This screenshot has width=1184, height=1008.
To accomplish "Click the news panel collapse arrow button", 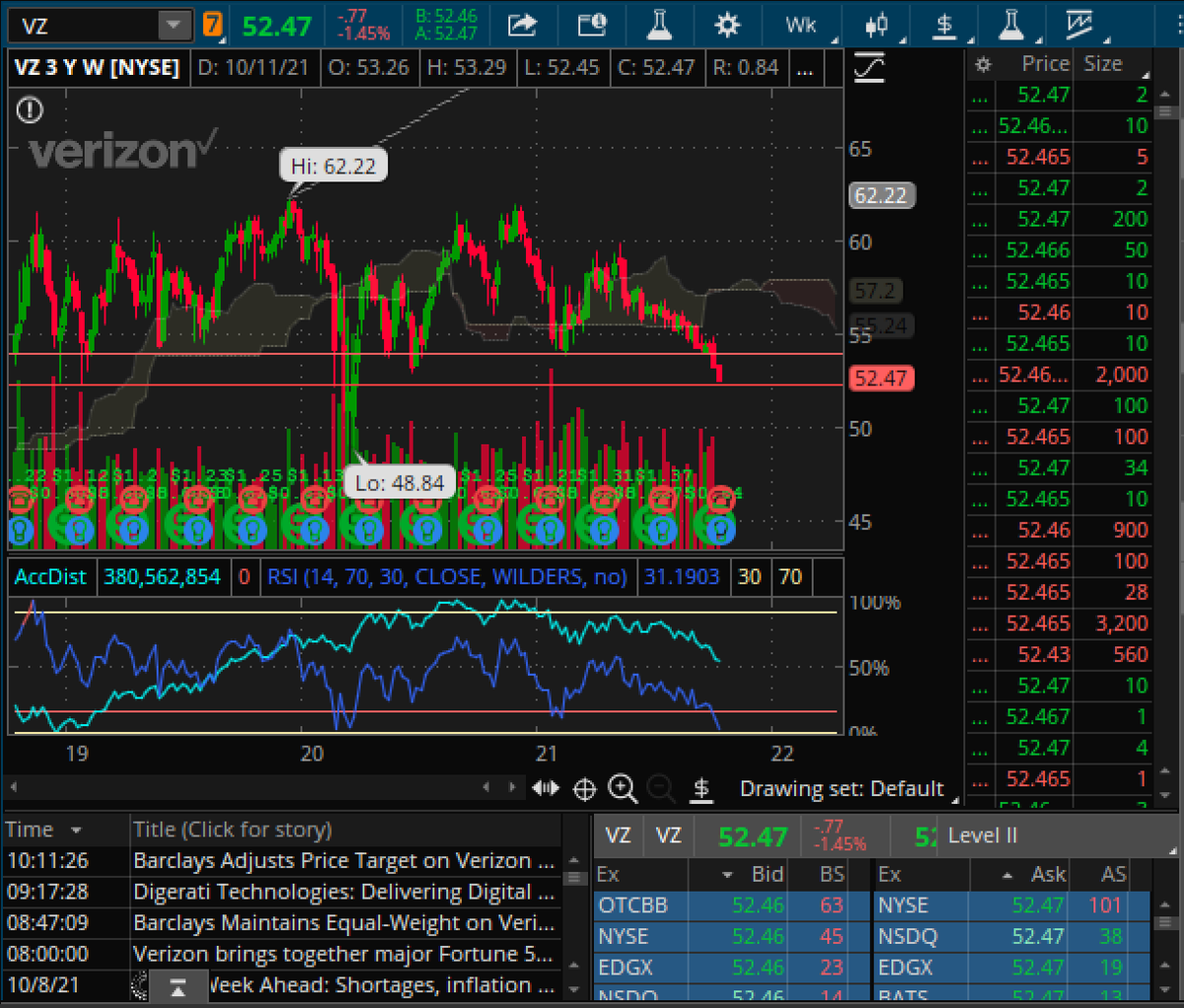I will [178, 985].
